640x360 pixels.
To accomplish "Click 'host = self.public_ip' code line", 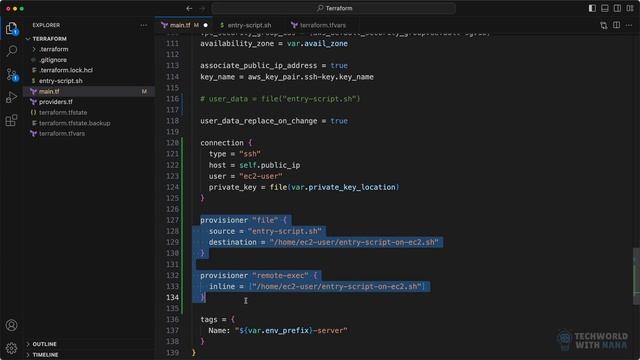I will click(x=254, y=165).
